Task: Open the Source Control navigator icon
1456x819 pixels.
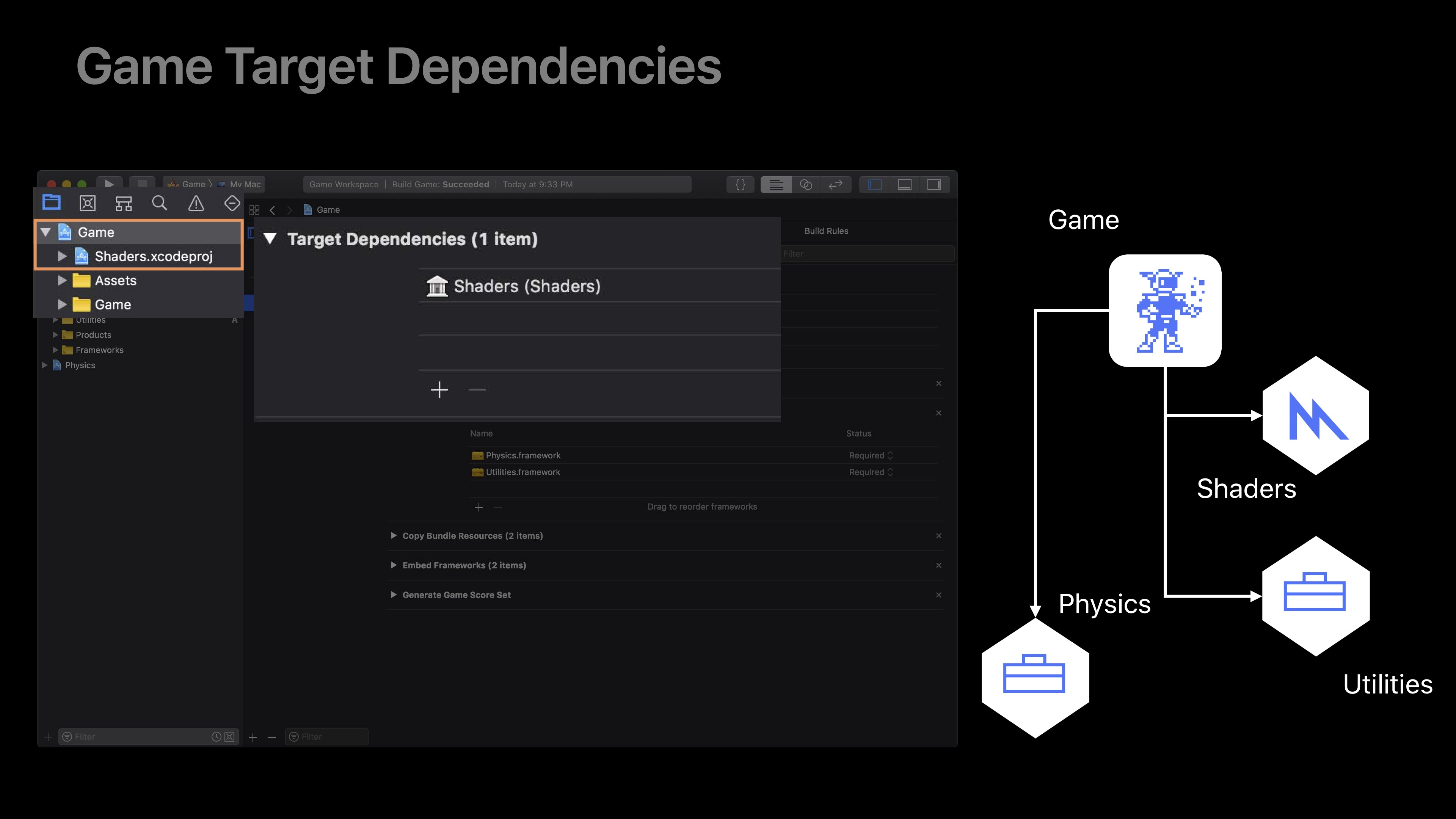Action: 88,203
